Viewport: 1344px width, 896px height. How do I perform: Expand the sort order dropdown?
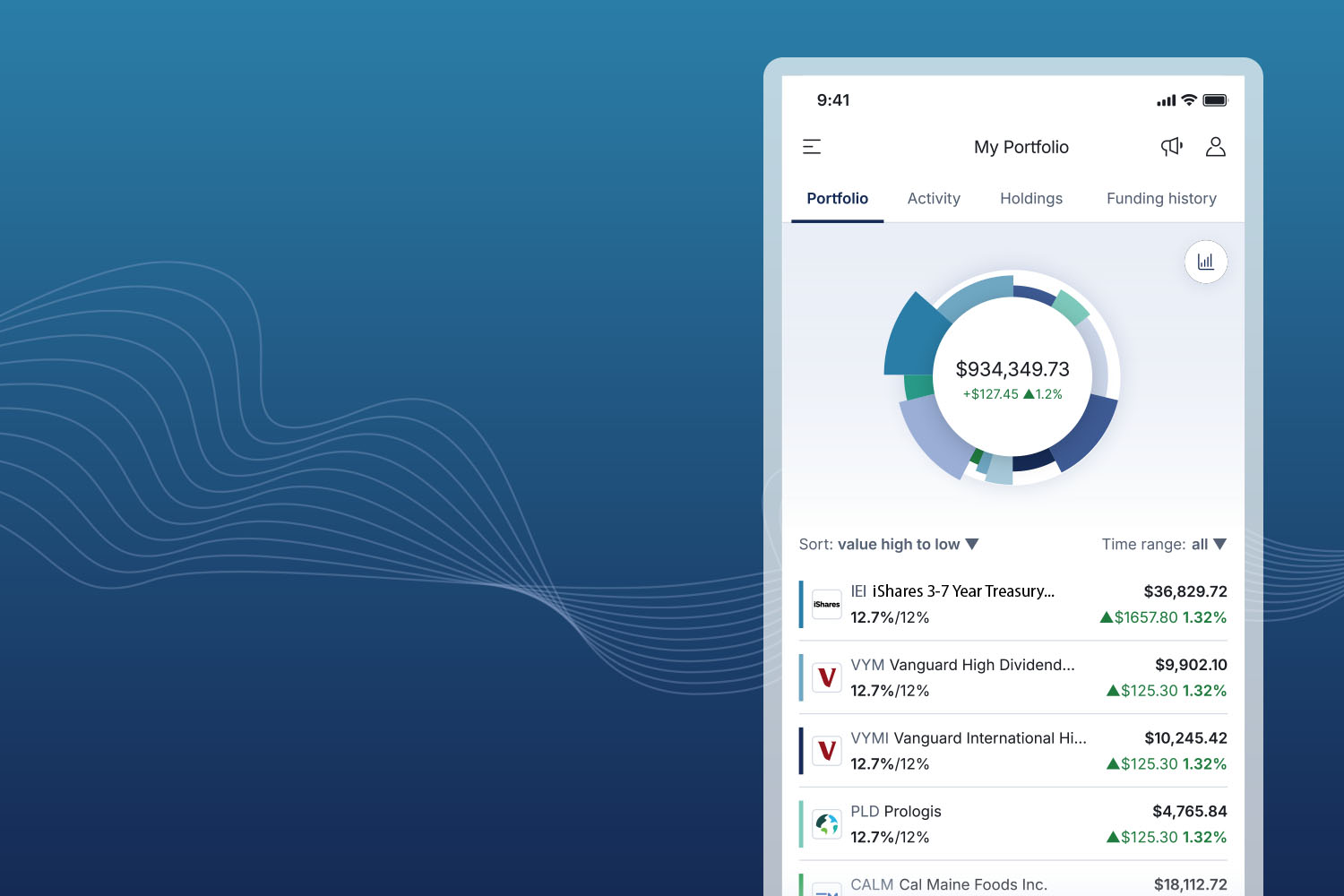(972, 545)
